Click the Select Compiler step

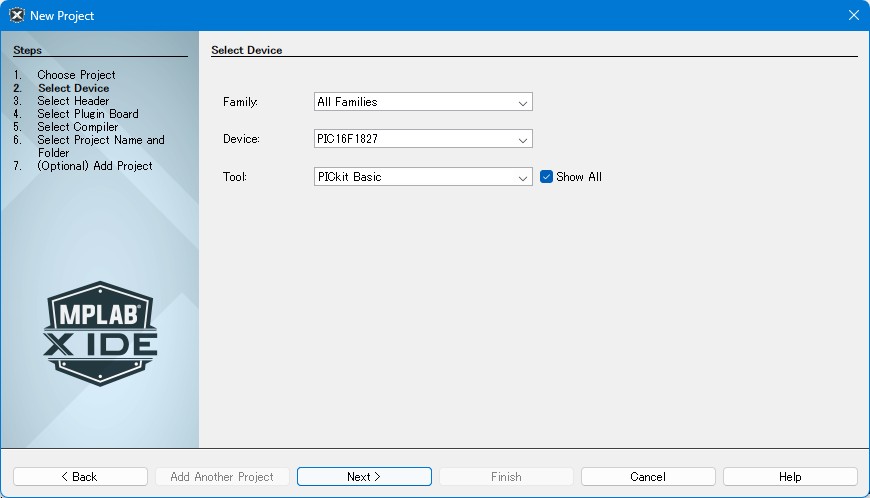pyautogui.click(x=77, y=127)
